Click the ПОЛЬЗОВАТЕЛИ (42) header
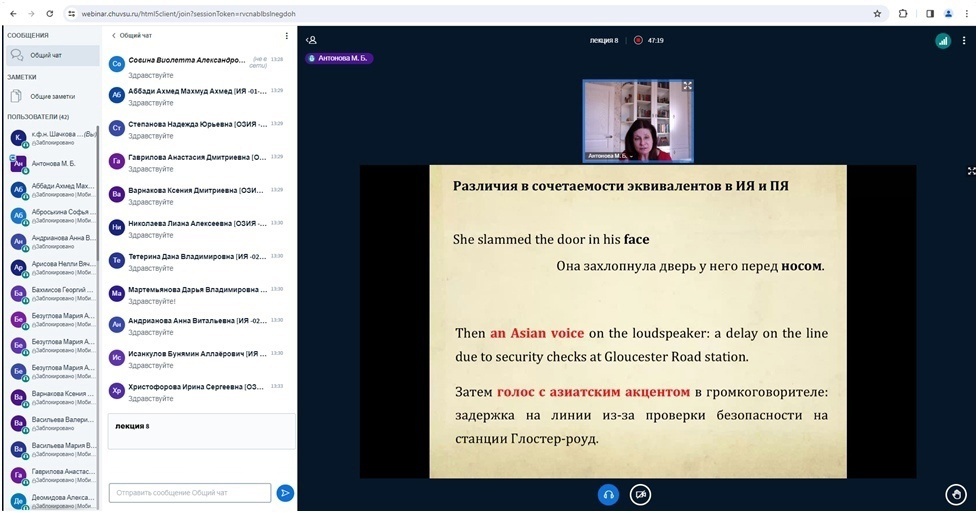Image resolution: width=978 pixels, height=513 pixels. point(38,117)
